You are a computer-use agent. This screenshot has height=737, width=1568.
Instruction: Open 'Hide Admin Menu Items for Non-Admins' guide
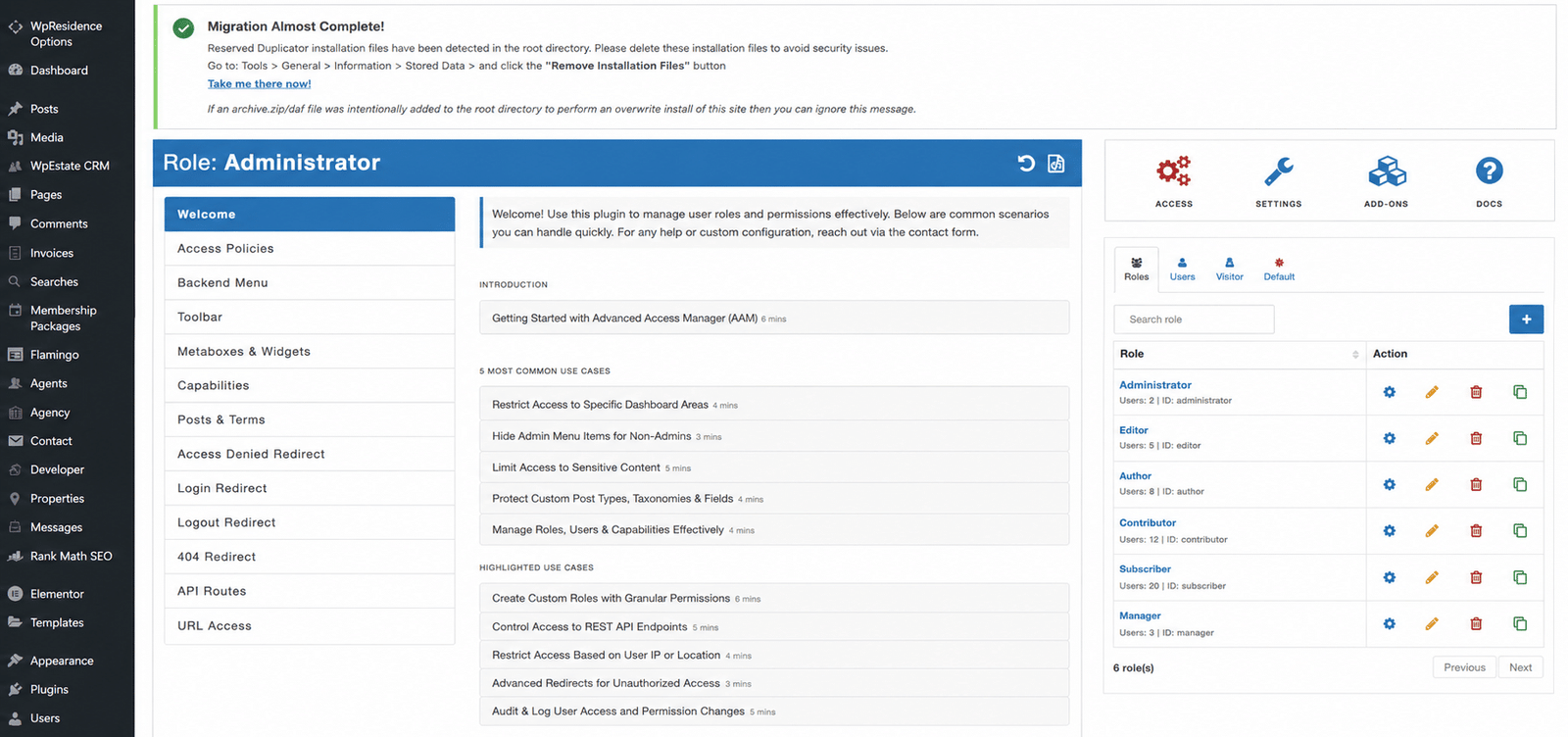tap(774, 436)
